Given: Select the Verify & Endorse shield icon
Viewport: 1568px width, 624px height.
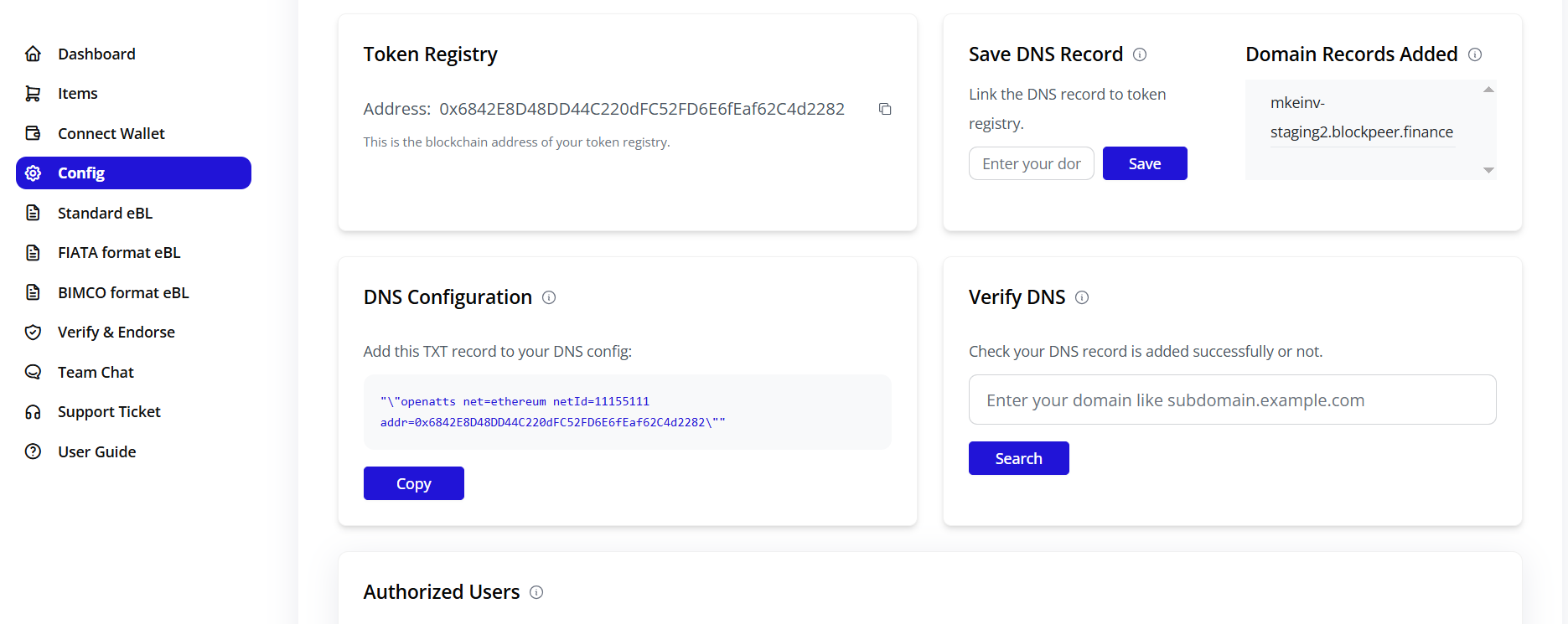Looking at the screenshot, I should pyautogui.click(x=32, y=332).
